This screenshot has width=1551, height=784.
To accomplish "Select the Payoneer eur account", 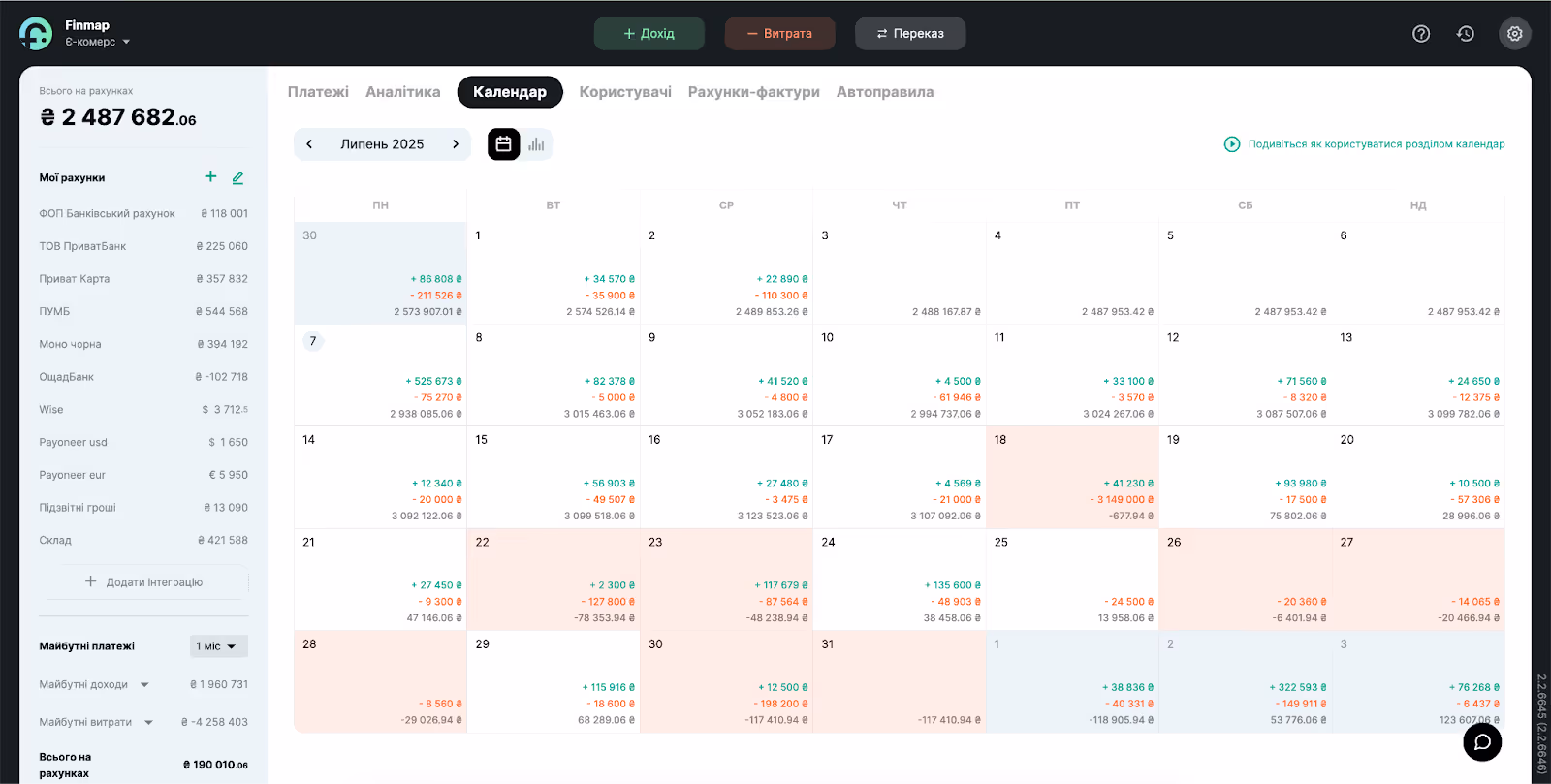I will click(143, 475).
